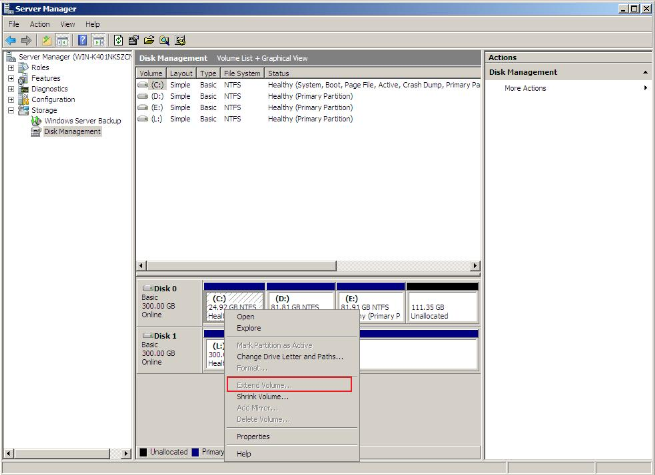
Task: Click tree pane scroll right arrow
Action: click(126, 453)
